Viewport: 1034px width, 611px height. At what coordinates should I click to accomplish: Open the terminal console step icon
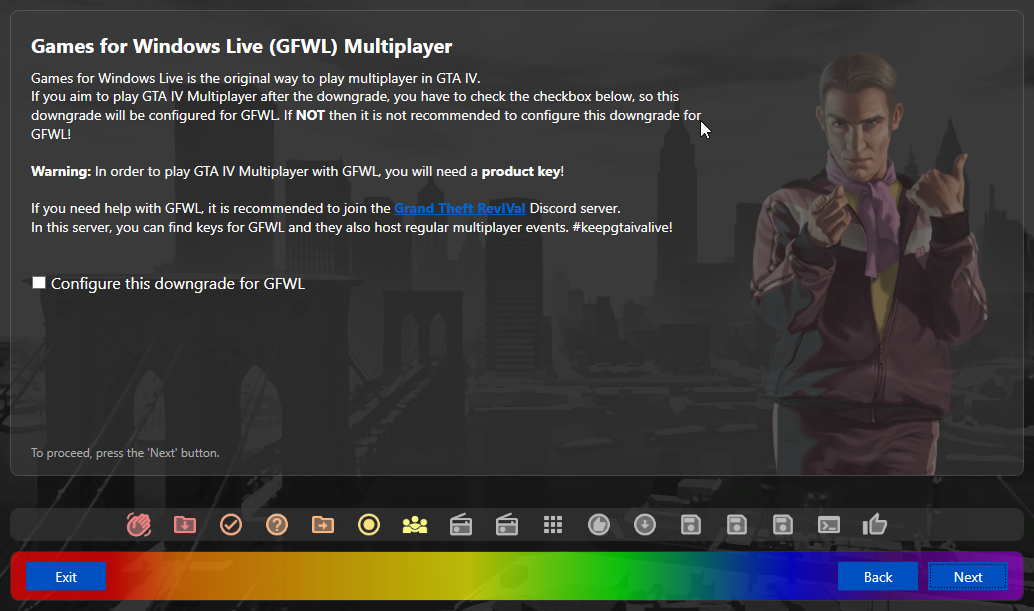(x=829, y=525)
